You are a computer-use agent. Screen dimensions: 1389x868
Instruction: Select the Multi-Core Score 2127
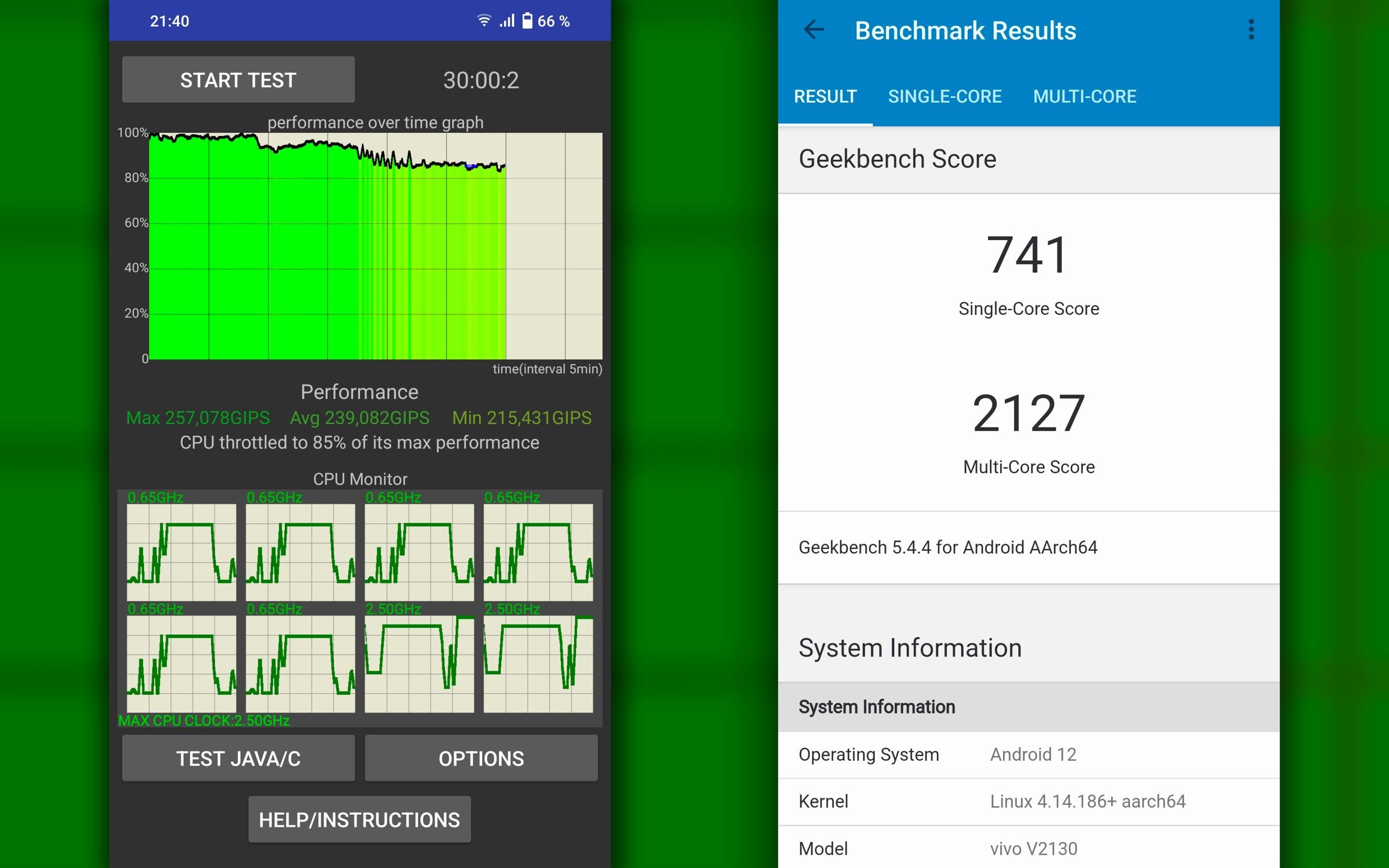1028,414
